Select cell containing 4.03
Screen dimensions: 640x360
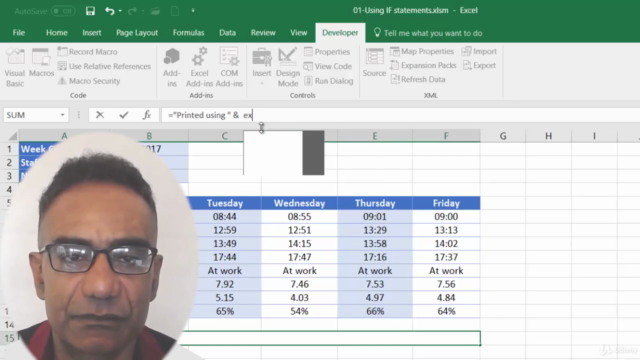pyautogui.click(x=299, y=298)
